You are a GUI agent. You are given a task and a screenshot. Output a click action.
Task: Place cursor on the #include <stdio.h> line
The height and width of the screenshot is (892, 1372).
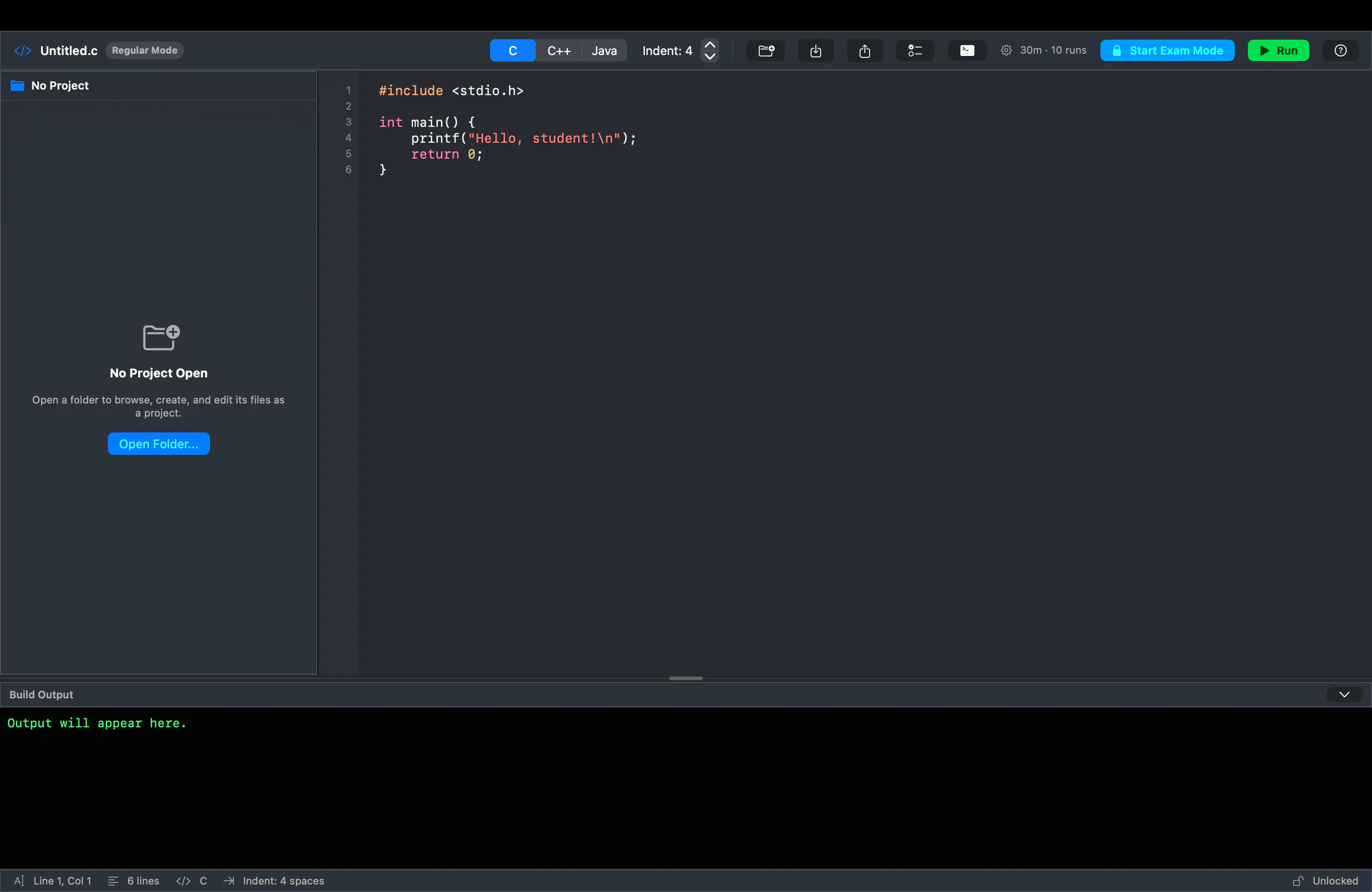pos(451,91)
